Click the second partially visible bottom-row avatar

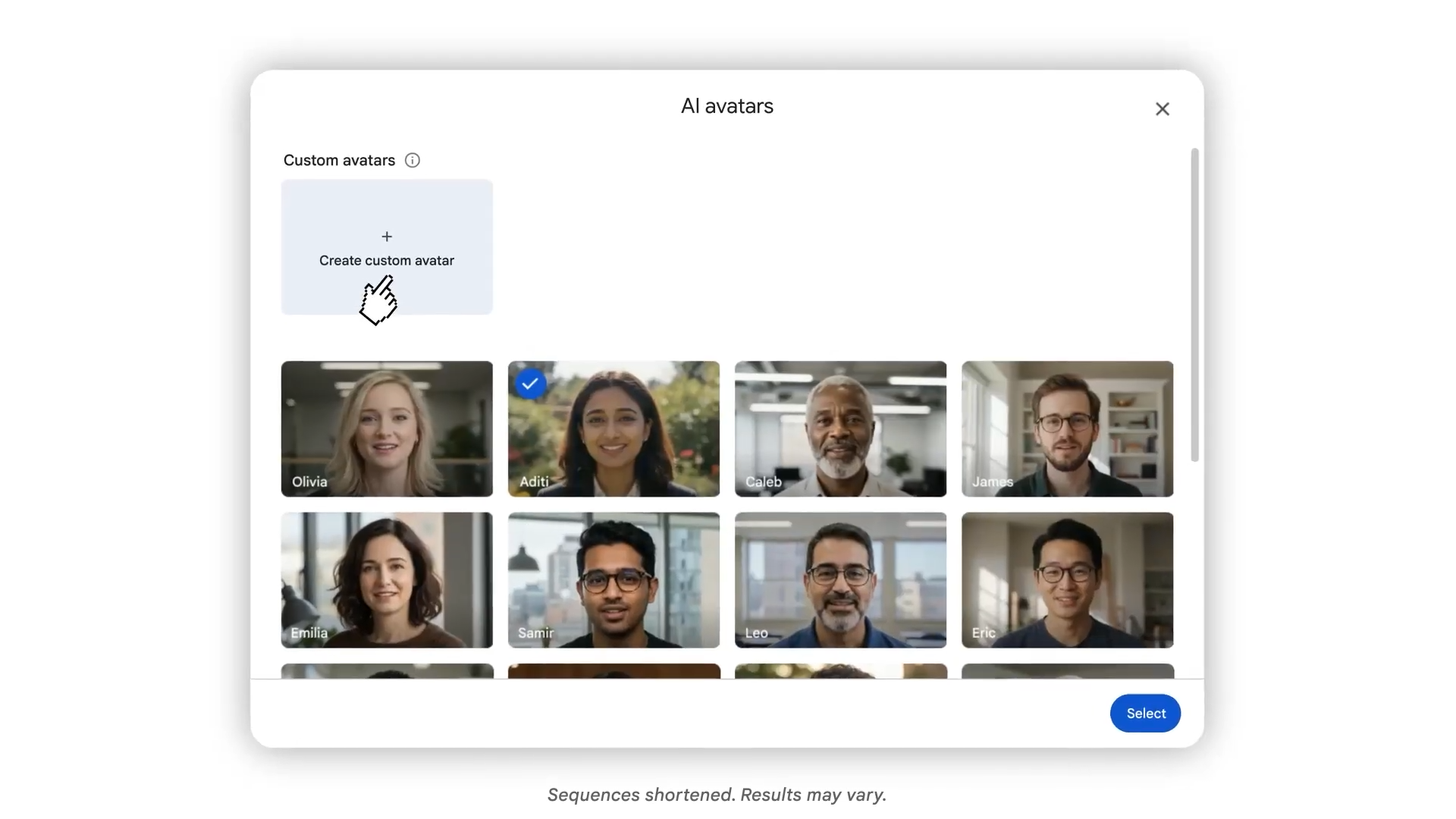(x=613, y=671)
